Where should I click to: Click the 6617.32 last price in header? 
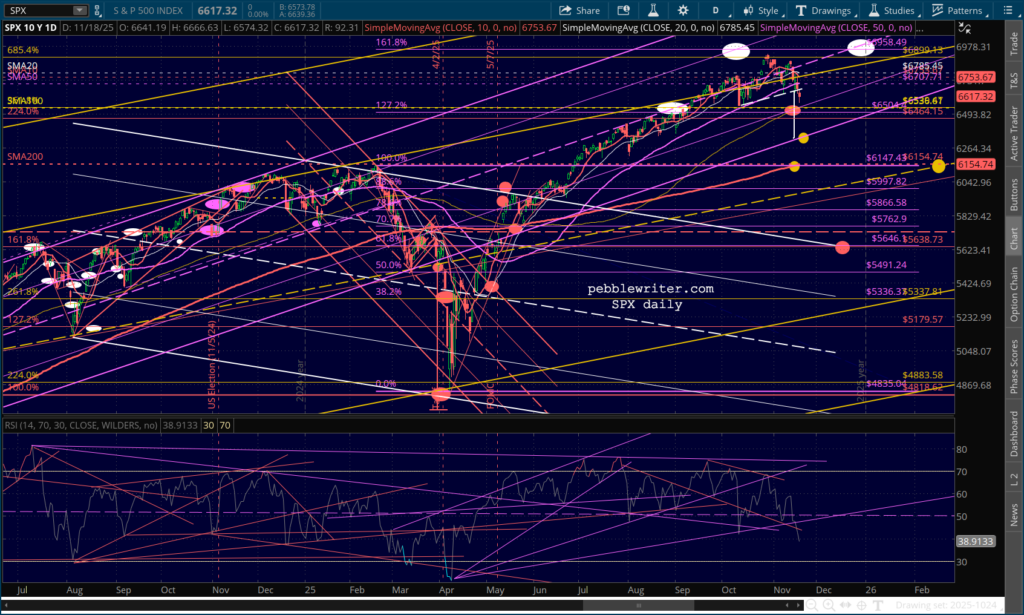[217, 10]
